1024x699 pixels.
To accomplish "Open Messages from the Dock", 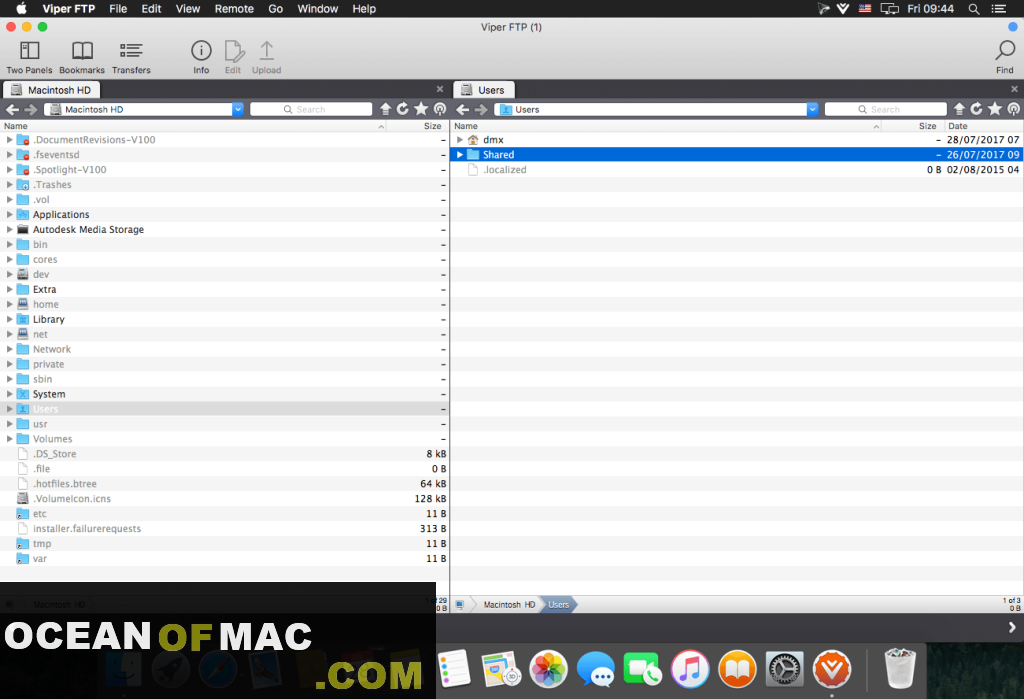I will point(596,669).
